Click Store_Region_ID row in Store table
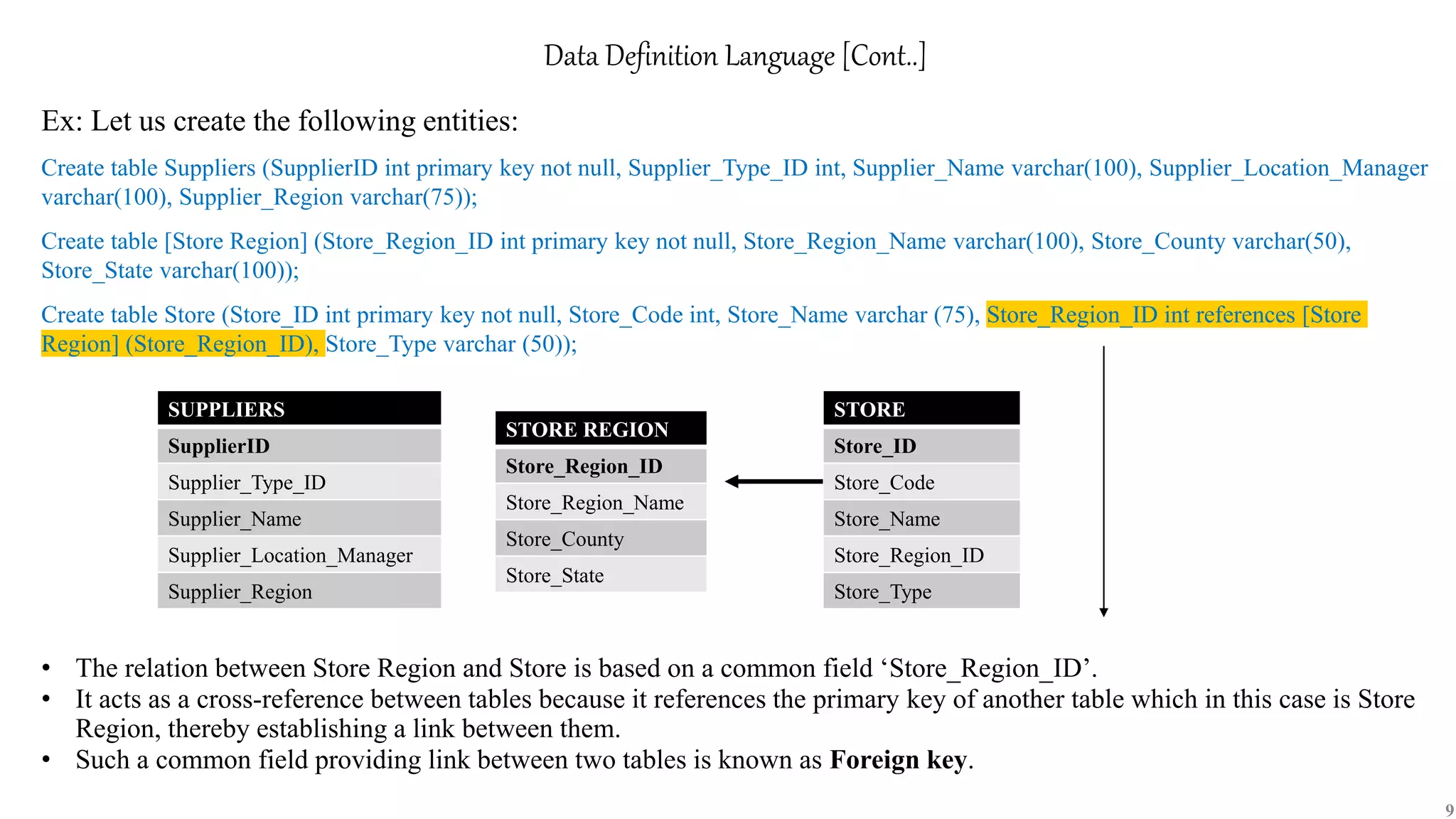1456x819 pixels. click(921, 555)
